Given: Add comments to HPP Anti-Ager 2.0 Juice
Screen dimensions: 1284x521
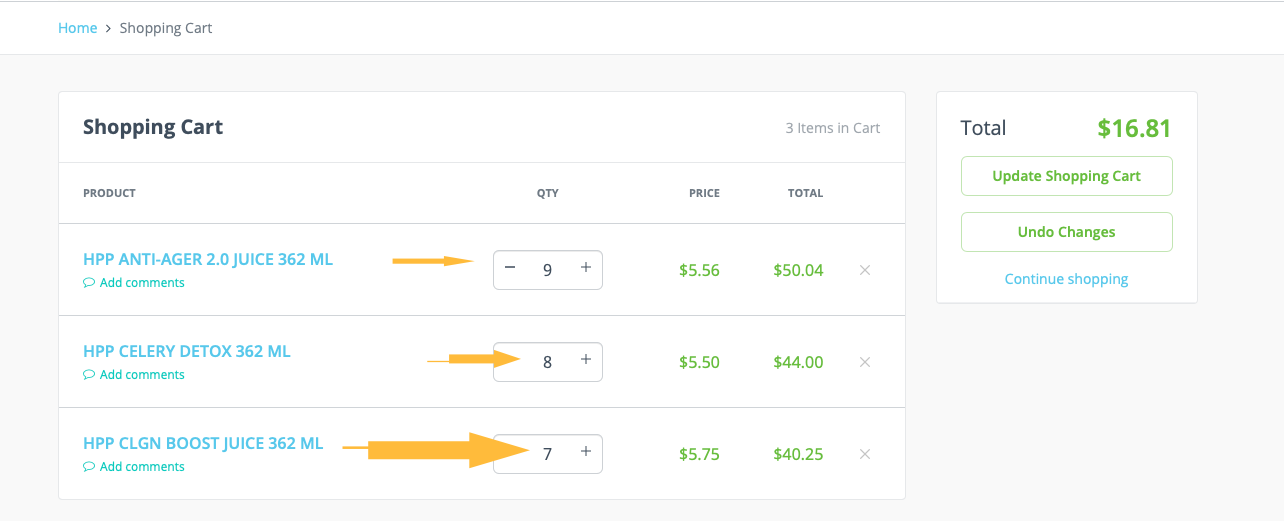Looking at the screenshot, I should [141, 283].
